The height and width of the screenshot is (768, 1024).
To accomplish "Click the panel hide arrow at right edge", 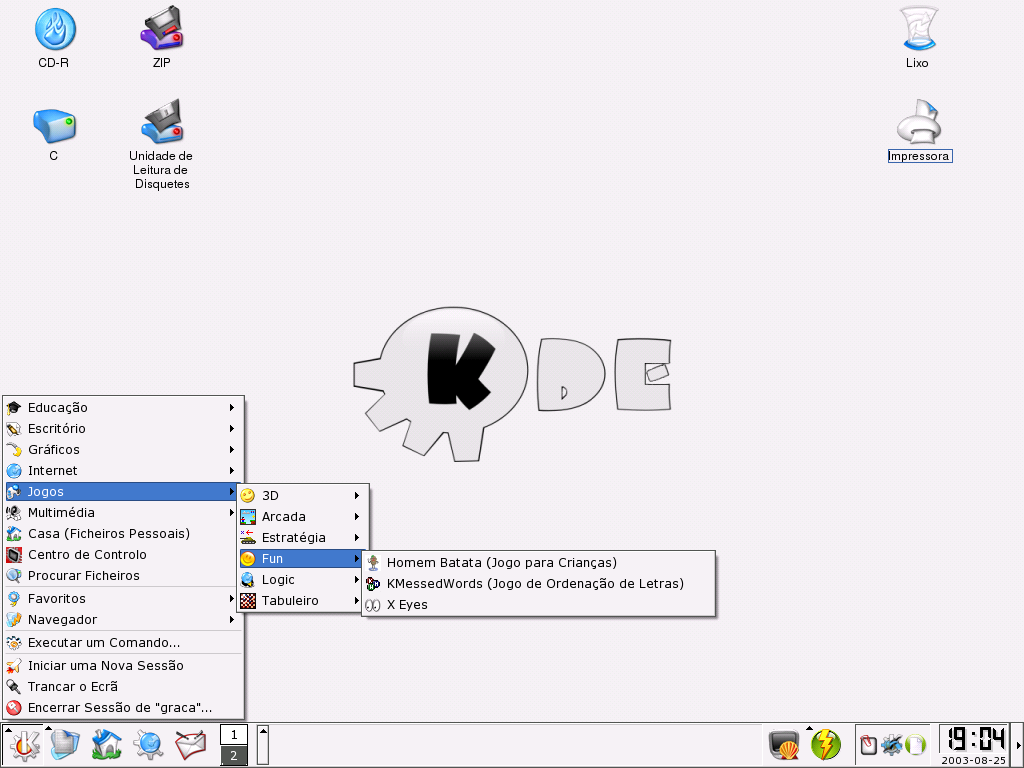I will click(1018, 745).
